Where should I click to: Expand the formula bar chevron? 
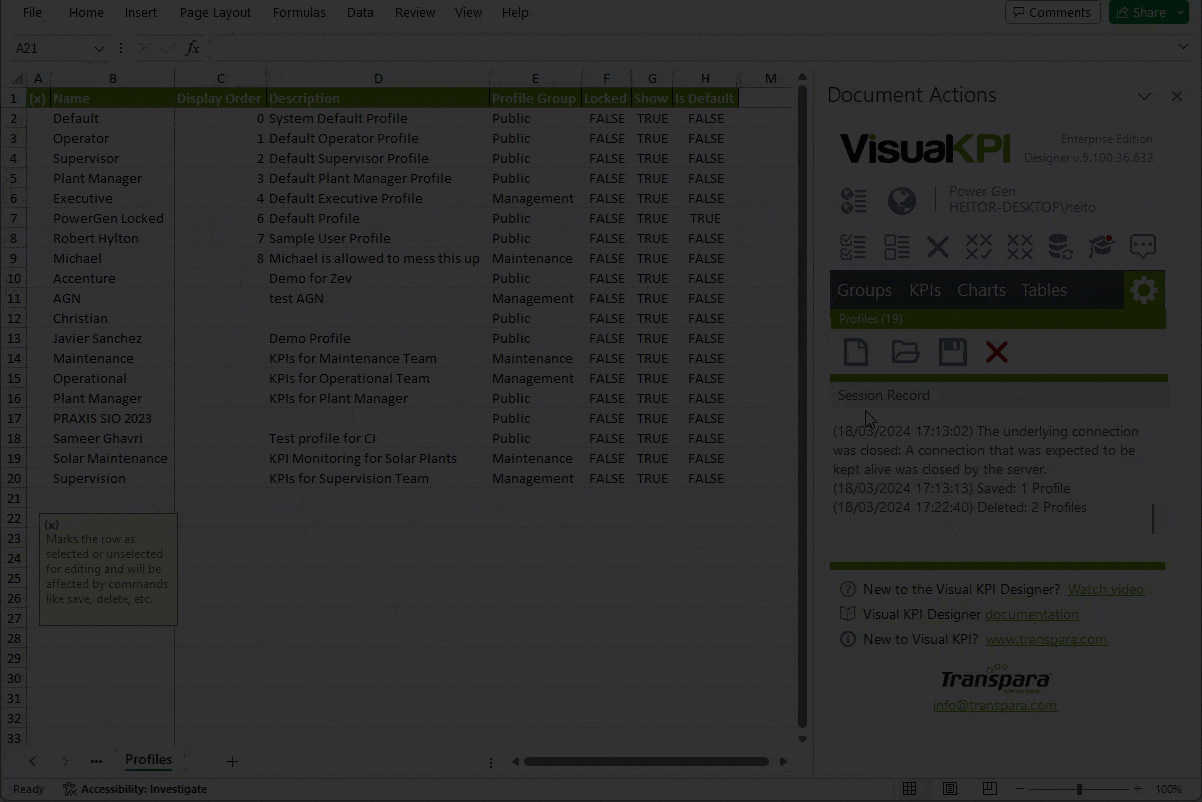1183,47
